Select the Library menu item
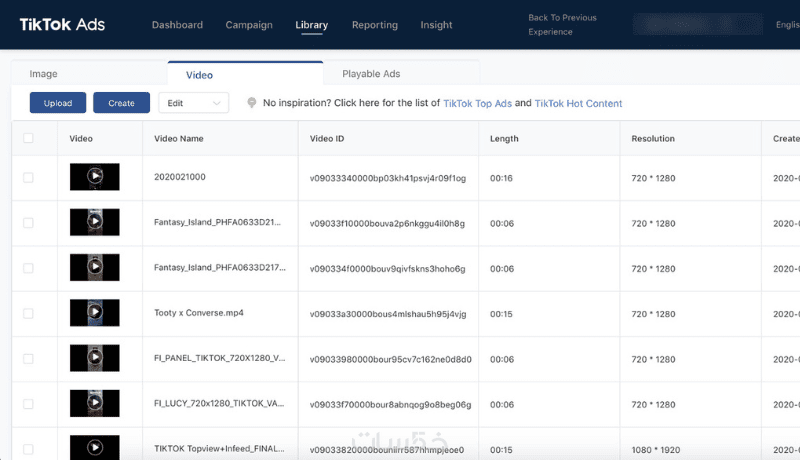This screenshot has width=800, height=460. pyautogui.click(x=311, y=25)
